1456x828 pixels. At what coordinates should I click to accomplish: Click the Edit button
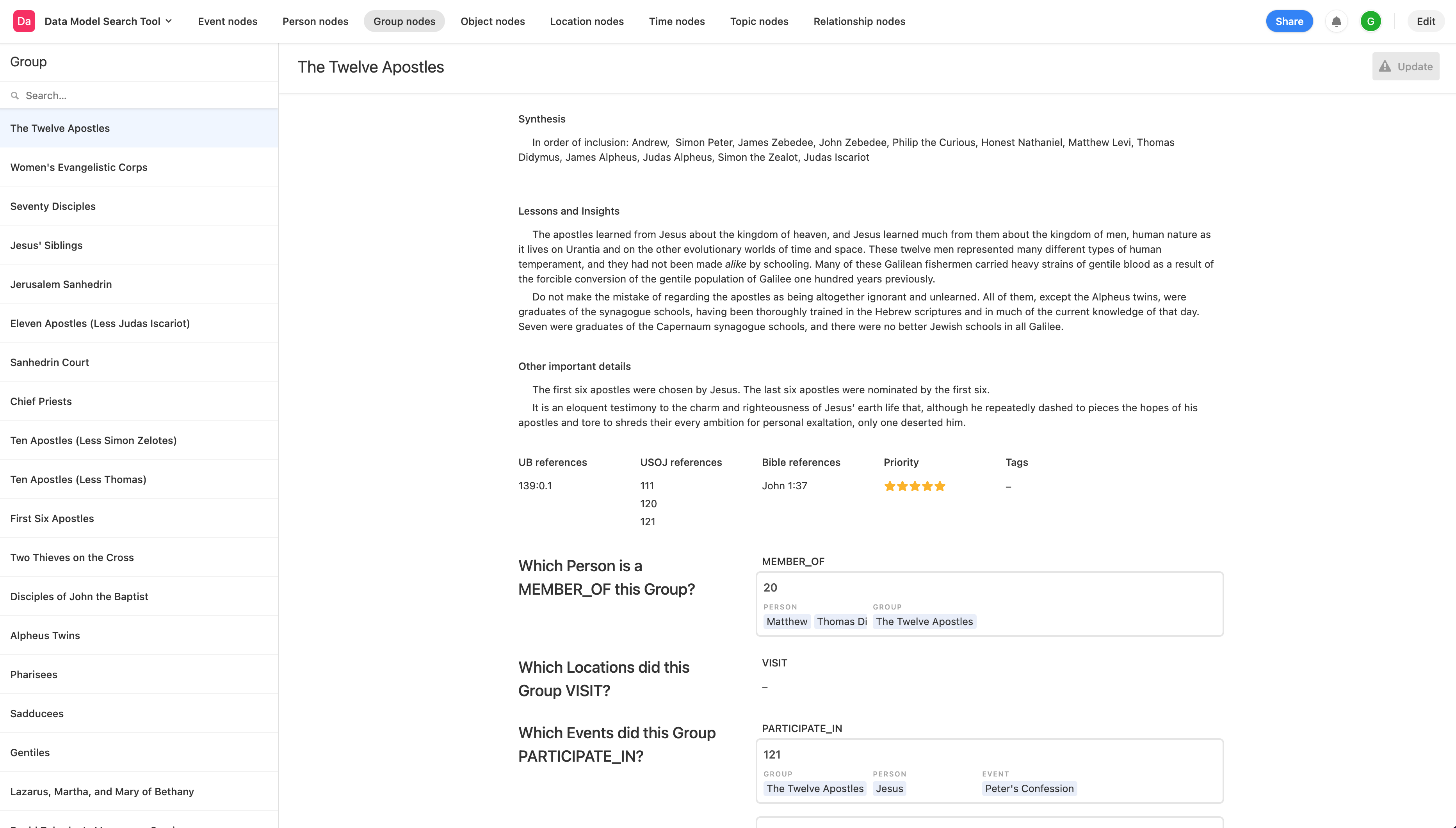pos(1425,21)
